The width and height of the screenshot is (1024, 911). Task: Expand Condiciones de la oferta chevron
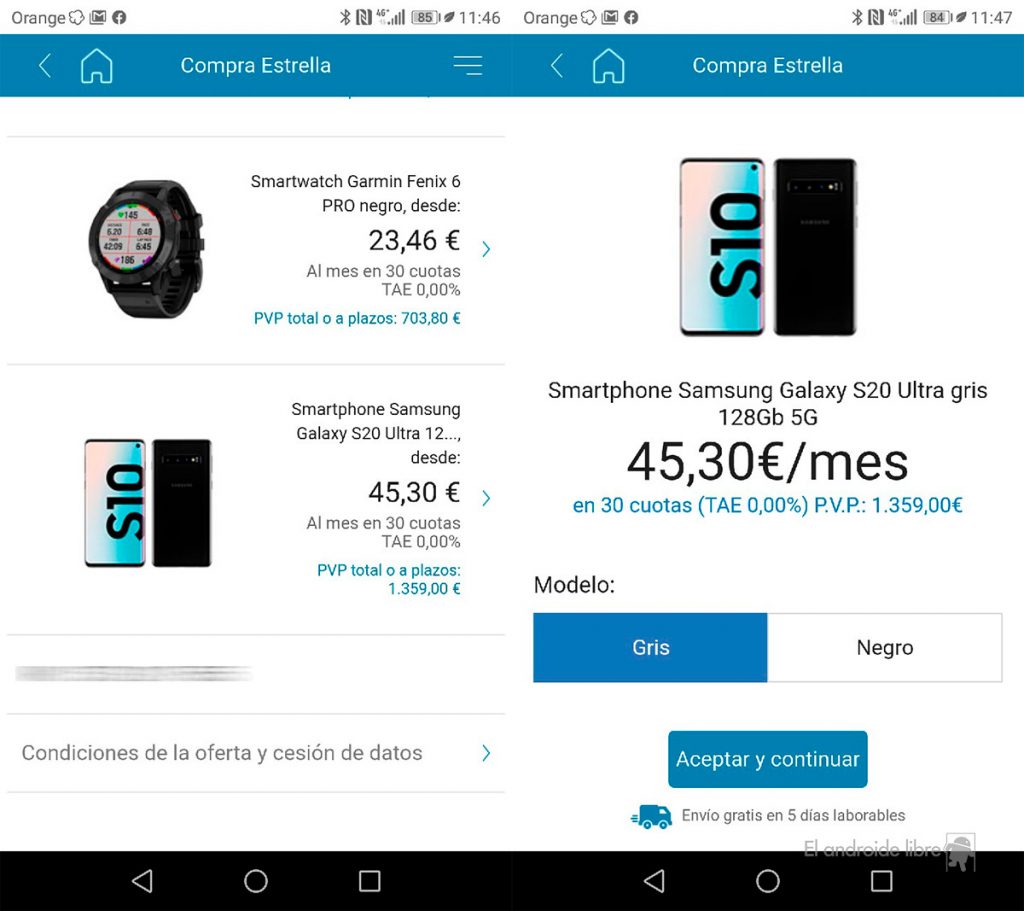[486, 753]
